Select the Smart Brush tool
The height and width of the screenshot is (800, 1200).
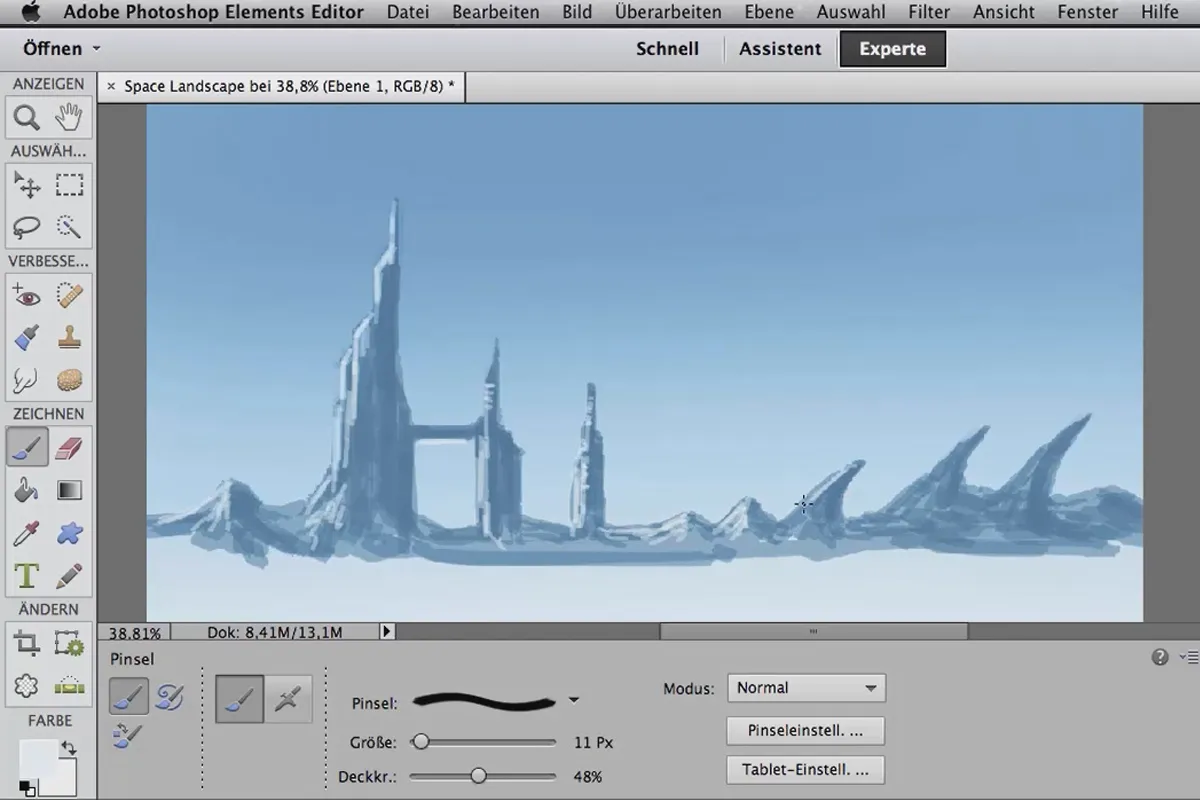[x=27, y=338]
